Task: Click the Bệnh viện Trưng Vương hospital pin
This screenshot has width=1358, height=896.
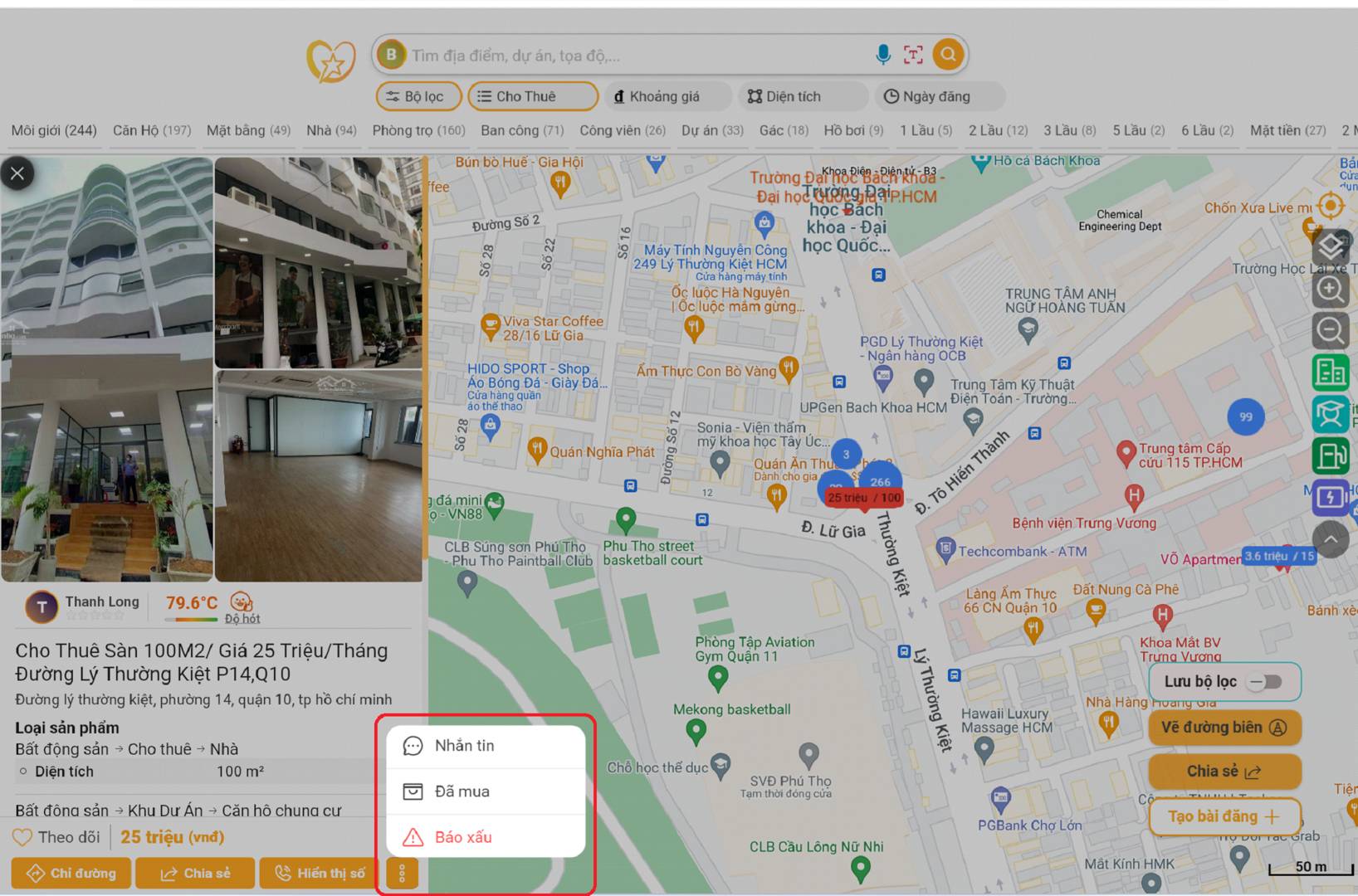Action: coord(1134,497)
